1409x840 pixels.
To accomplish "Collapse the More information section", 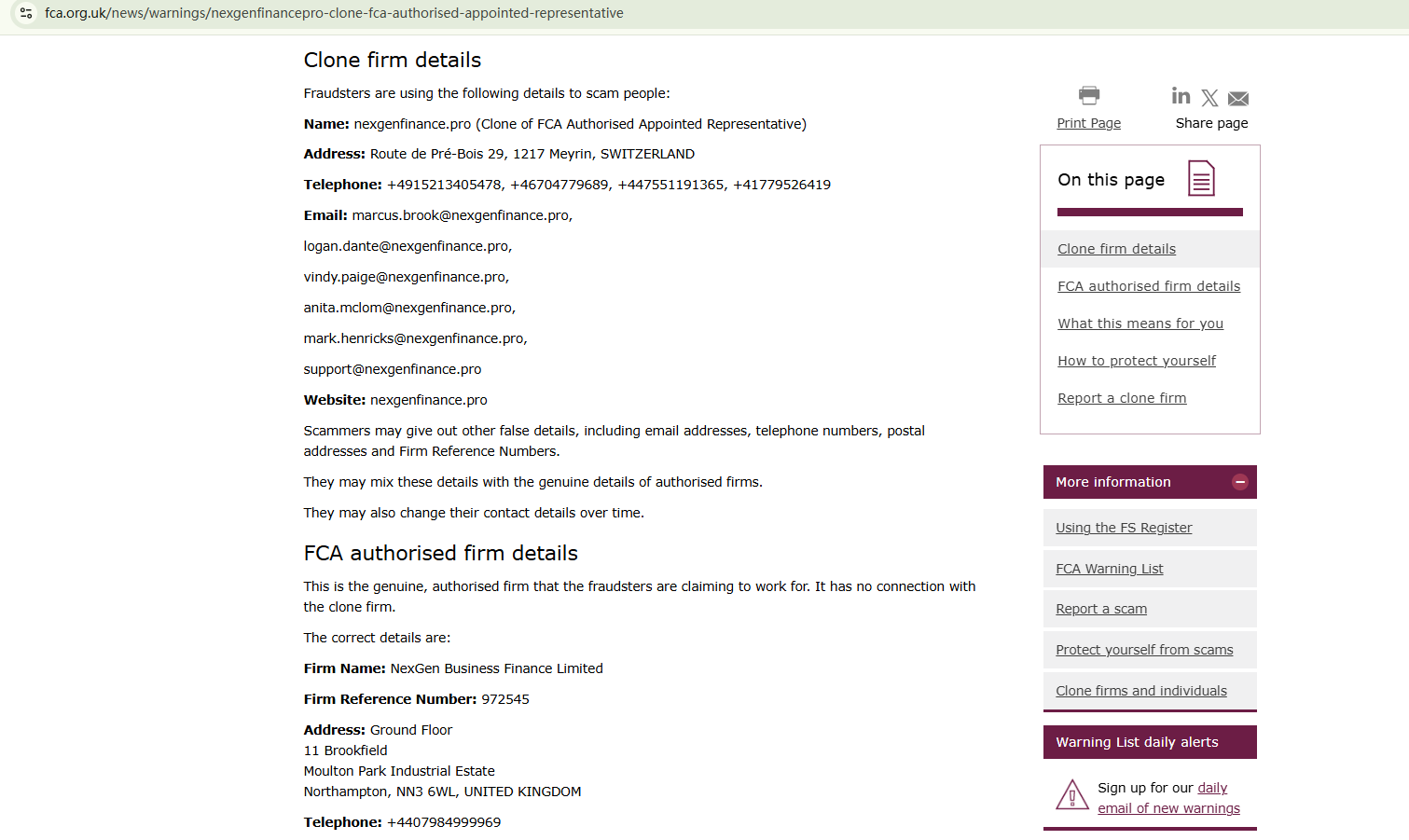I will pos(1240,482).
